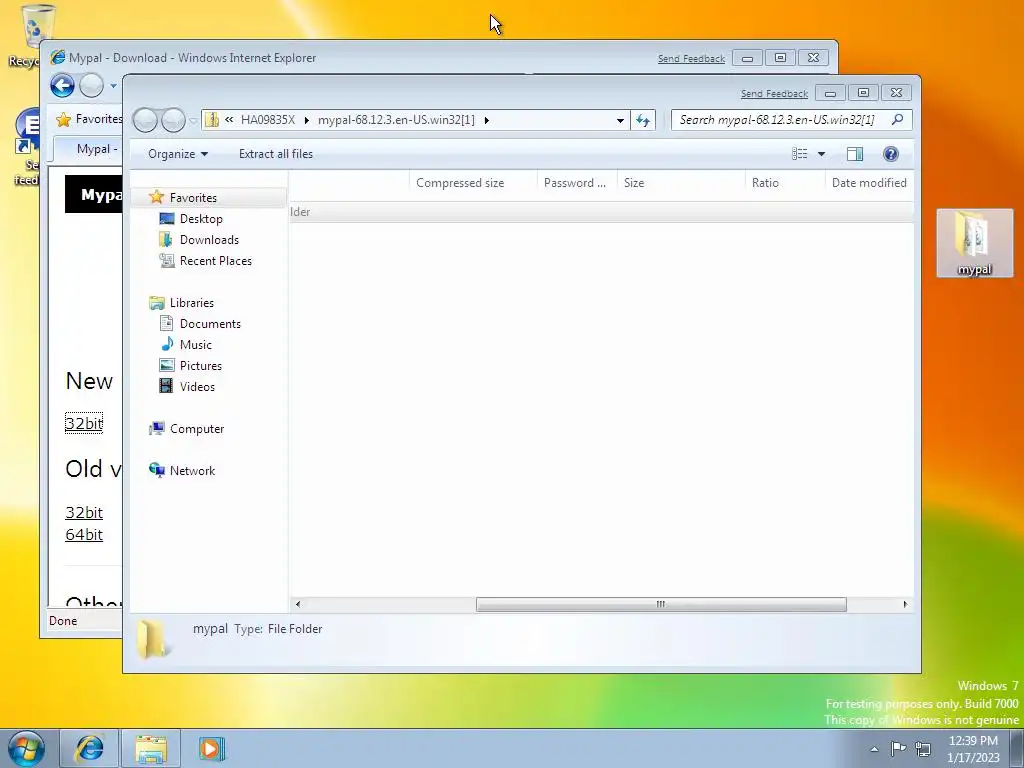Image resolution: width=1024 pixels, height=768 pixels.
Task: Go back in the Internet Explorer window
Action: coord(63,86)
